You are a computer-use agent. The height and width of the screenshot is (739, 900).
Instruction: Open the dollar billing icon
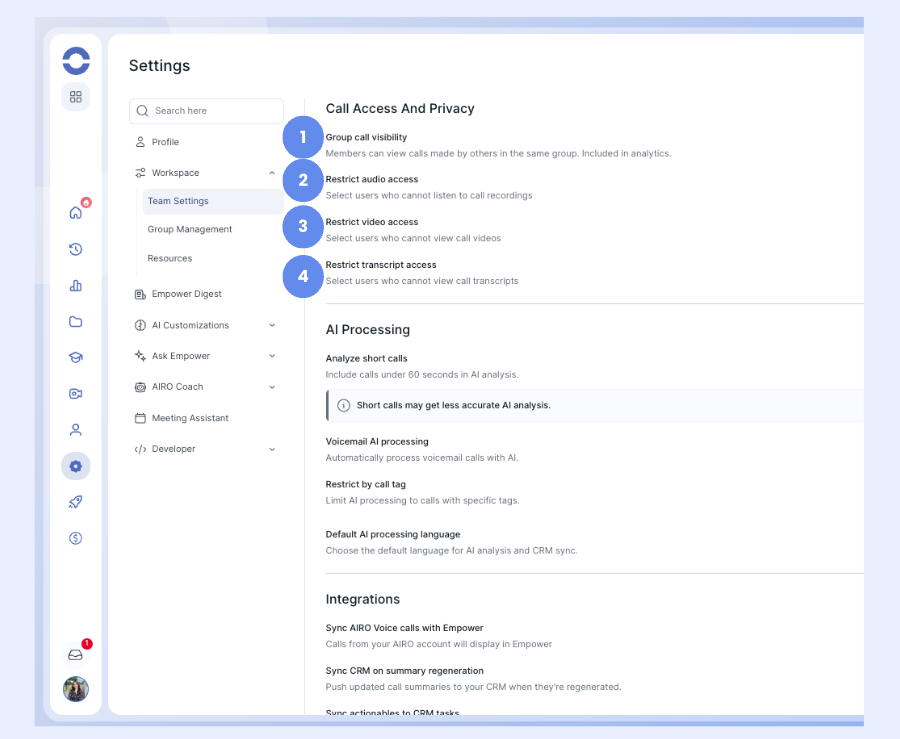tap(76, 538)
